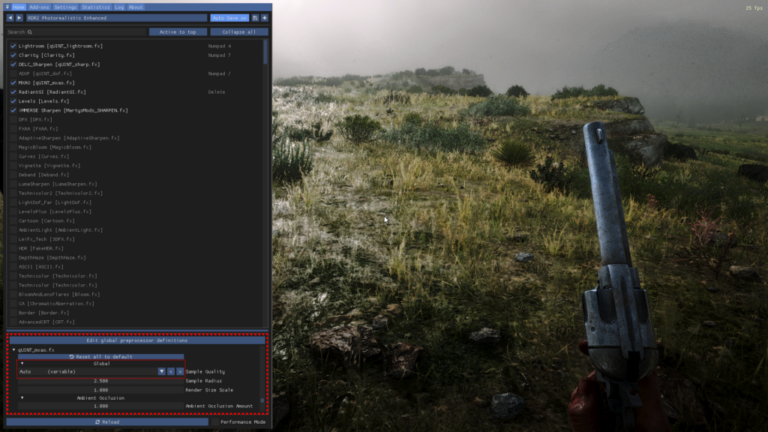Open the Settings tab
This screenshot has width=768, height=432.
pyautogui.click(x=65, y=7)
